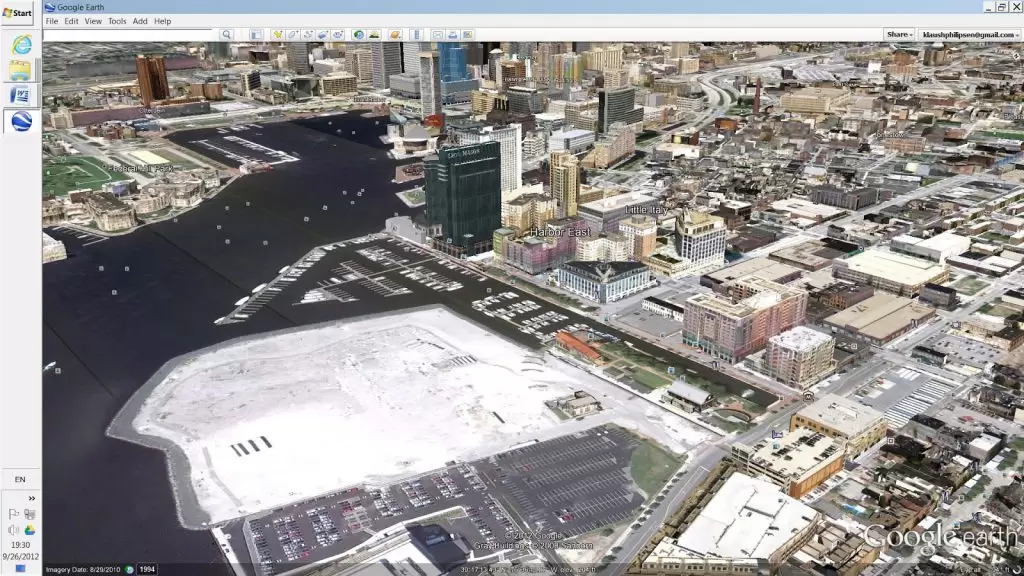Toggle the sunlight across landscape button
Image resolution: width=1024 pixels, height=576 pixels.
[374, 35]
